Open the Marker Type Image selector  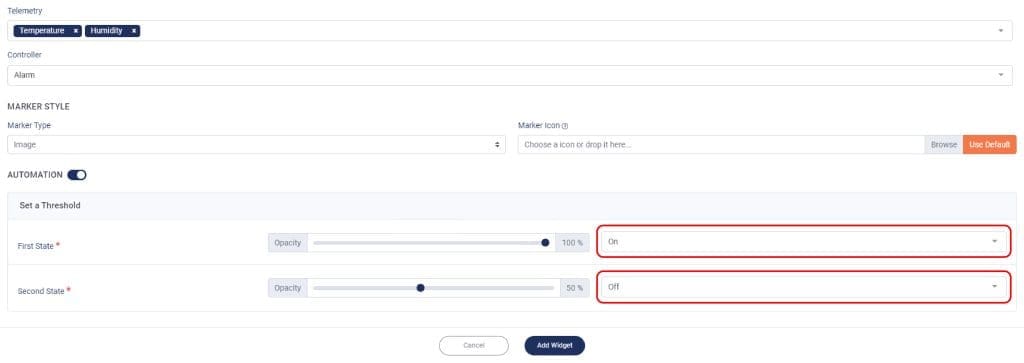[256, 145]
